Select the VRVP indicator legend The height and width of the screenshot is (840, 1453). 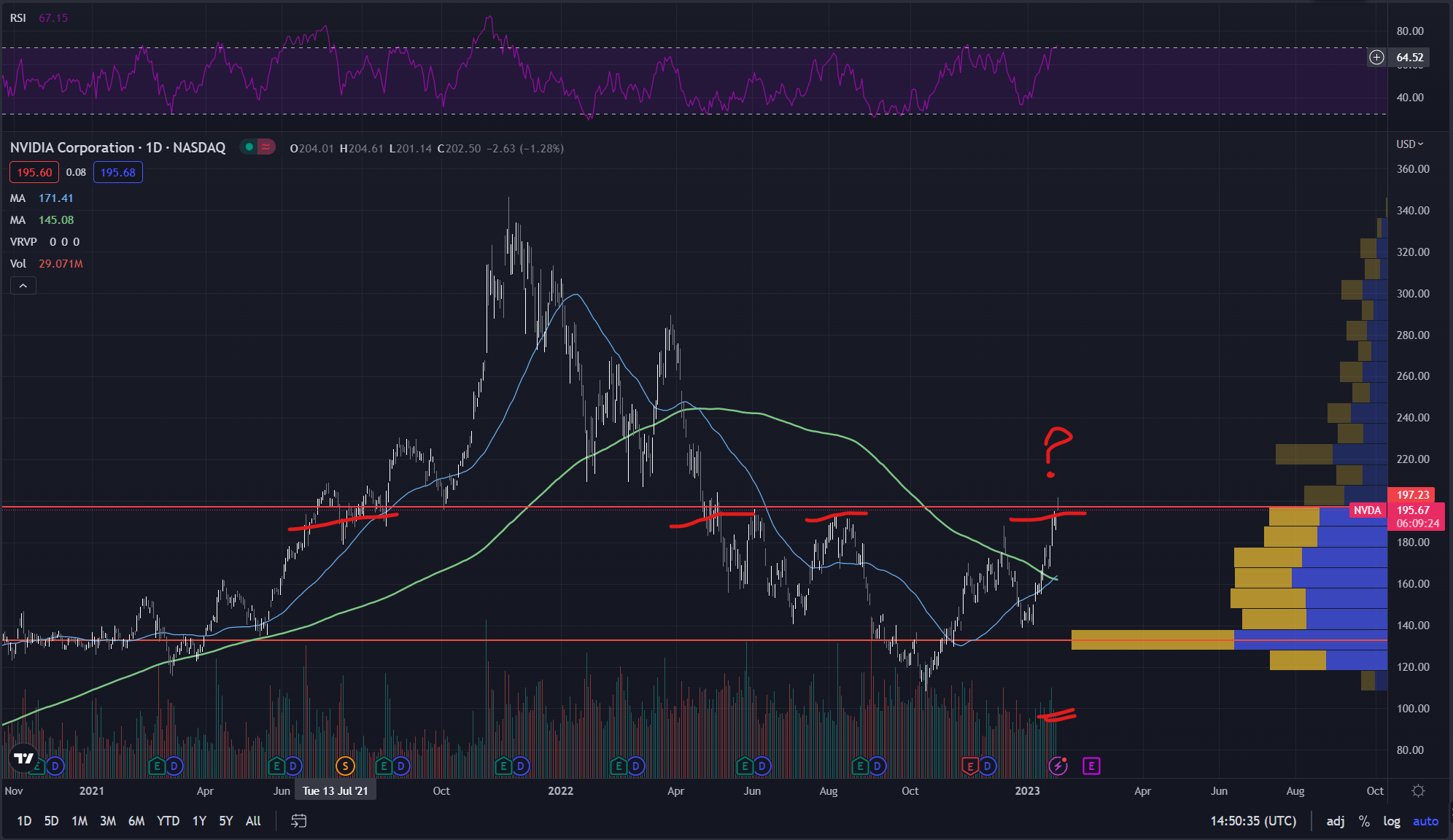(x=44, y=242)
